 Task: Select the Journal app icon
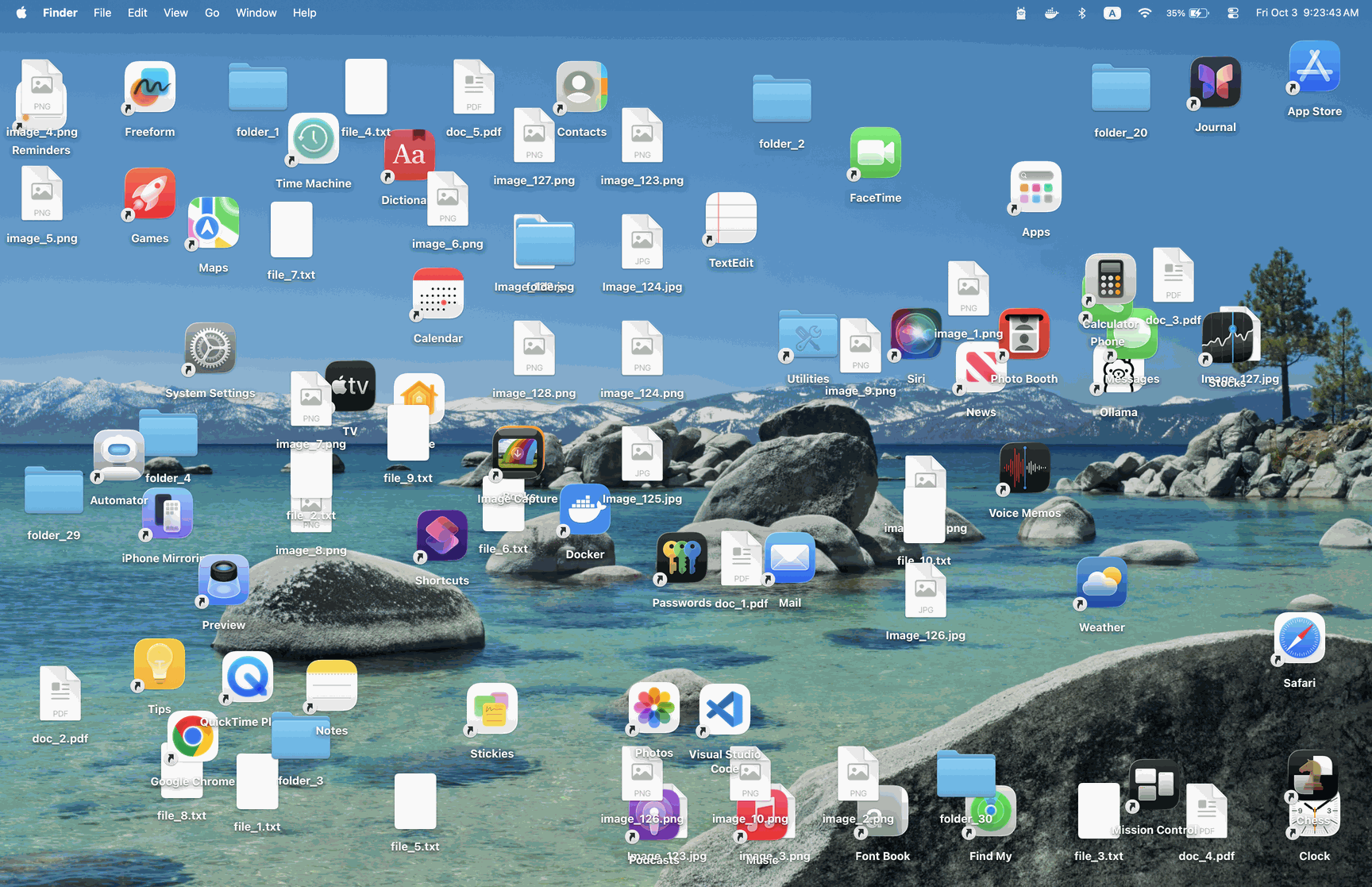[1215, 83]
